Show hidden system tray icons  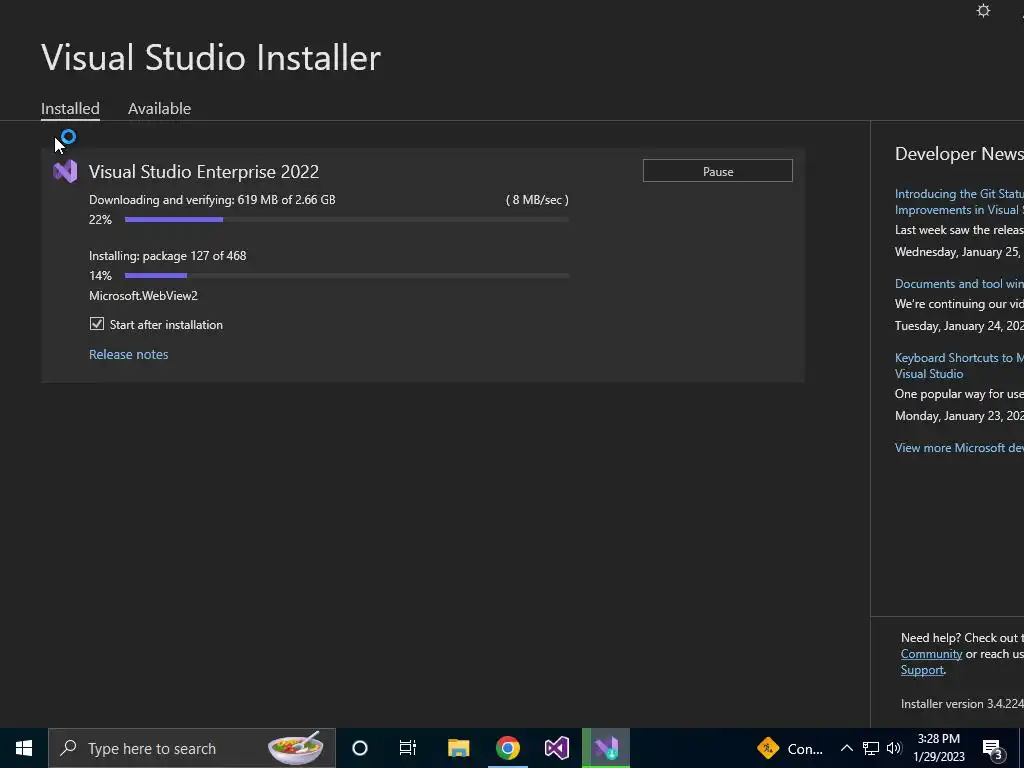point(846,748)
